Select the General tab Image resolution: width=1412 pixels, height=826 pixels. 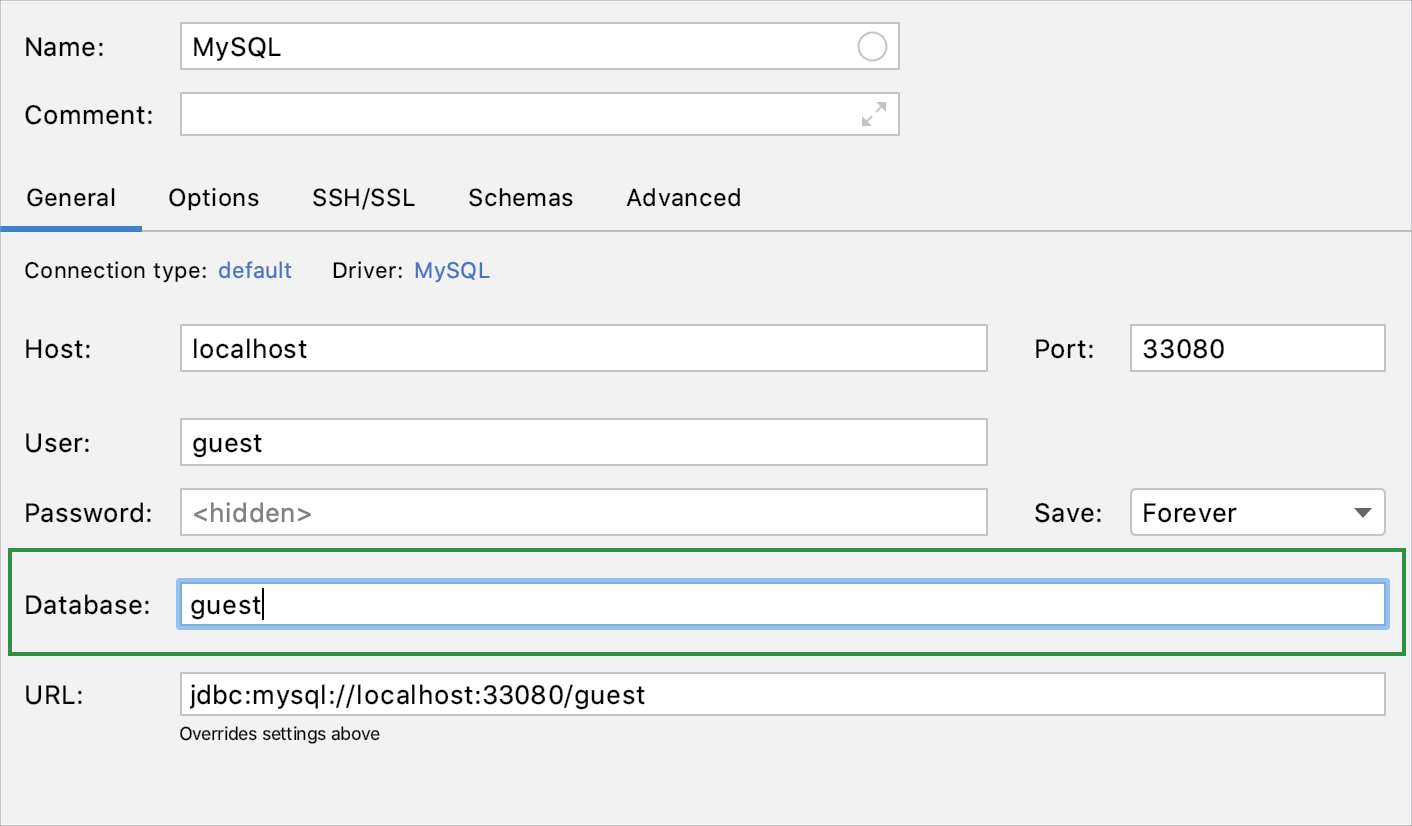point(71,197)
